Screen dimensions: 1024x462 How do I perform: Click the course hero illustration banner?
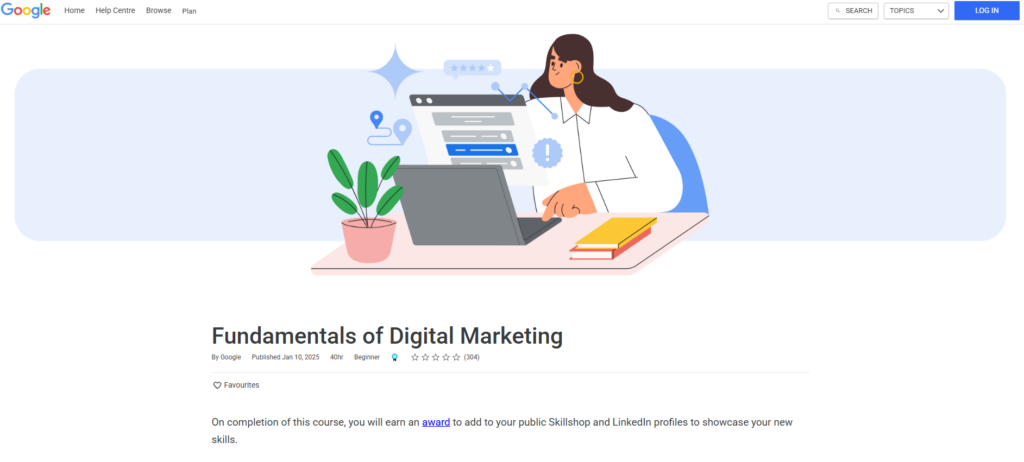[510, 155]
